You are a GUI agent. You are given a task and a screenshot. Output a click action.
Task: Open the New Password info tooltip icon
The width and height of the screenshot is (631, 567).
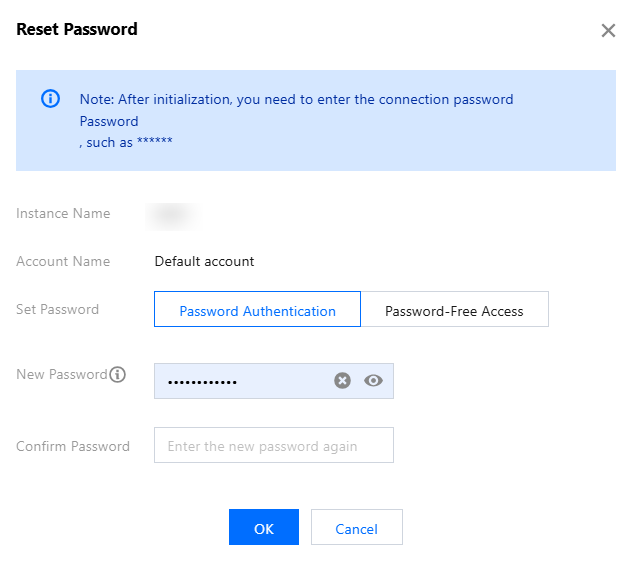tap(118, 375)
